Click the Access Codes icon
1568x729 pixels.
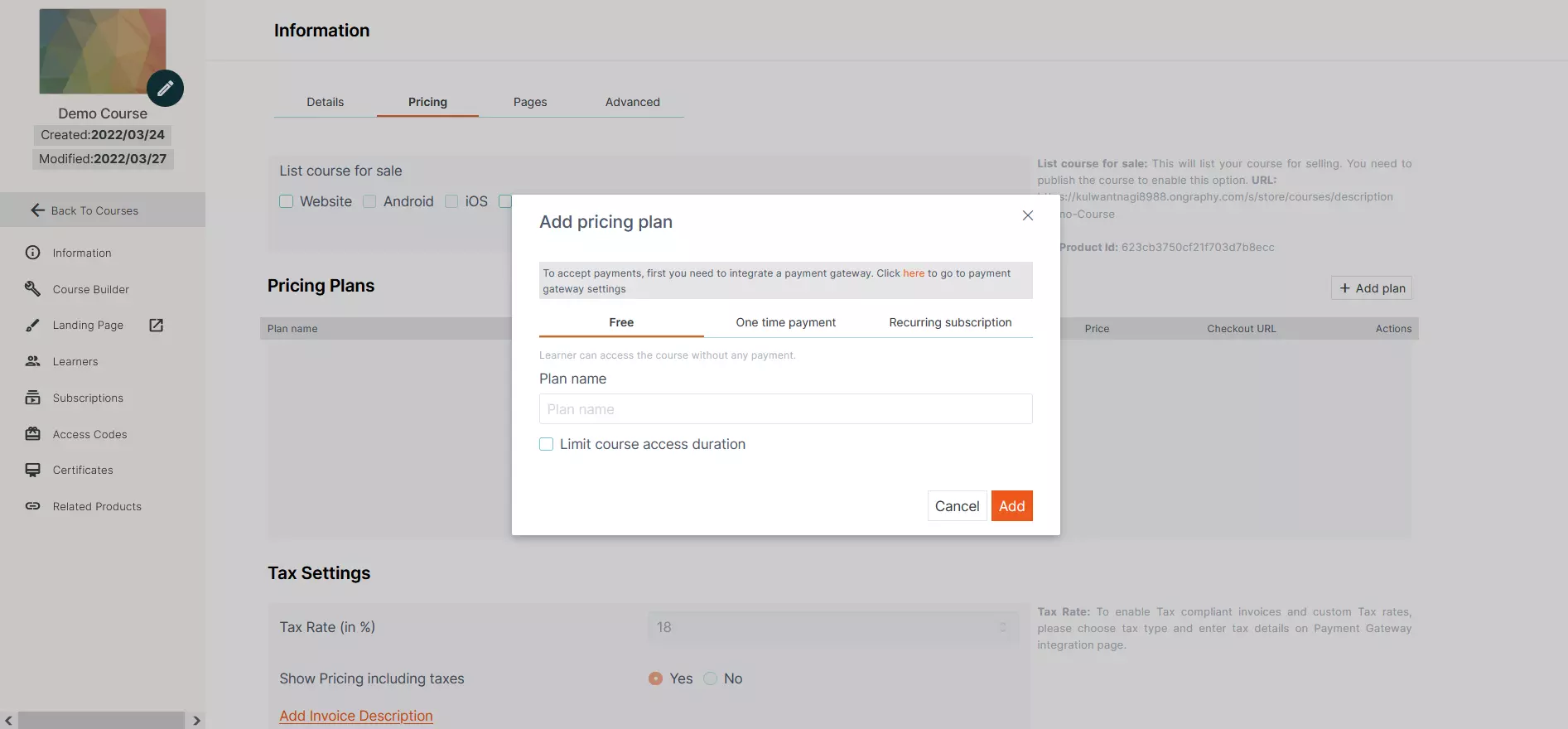[33, 434]
